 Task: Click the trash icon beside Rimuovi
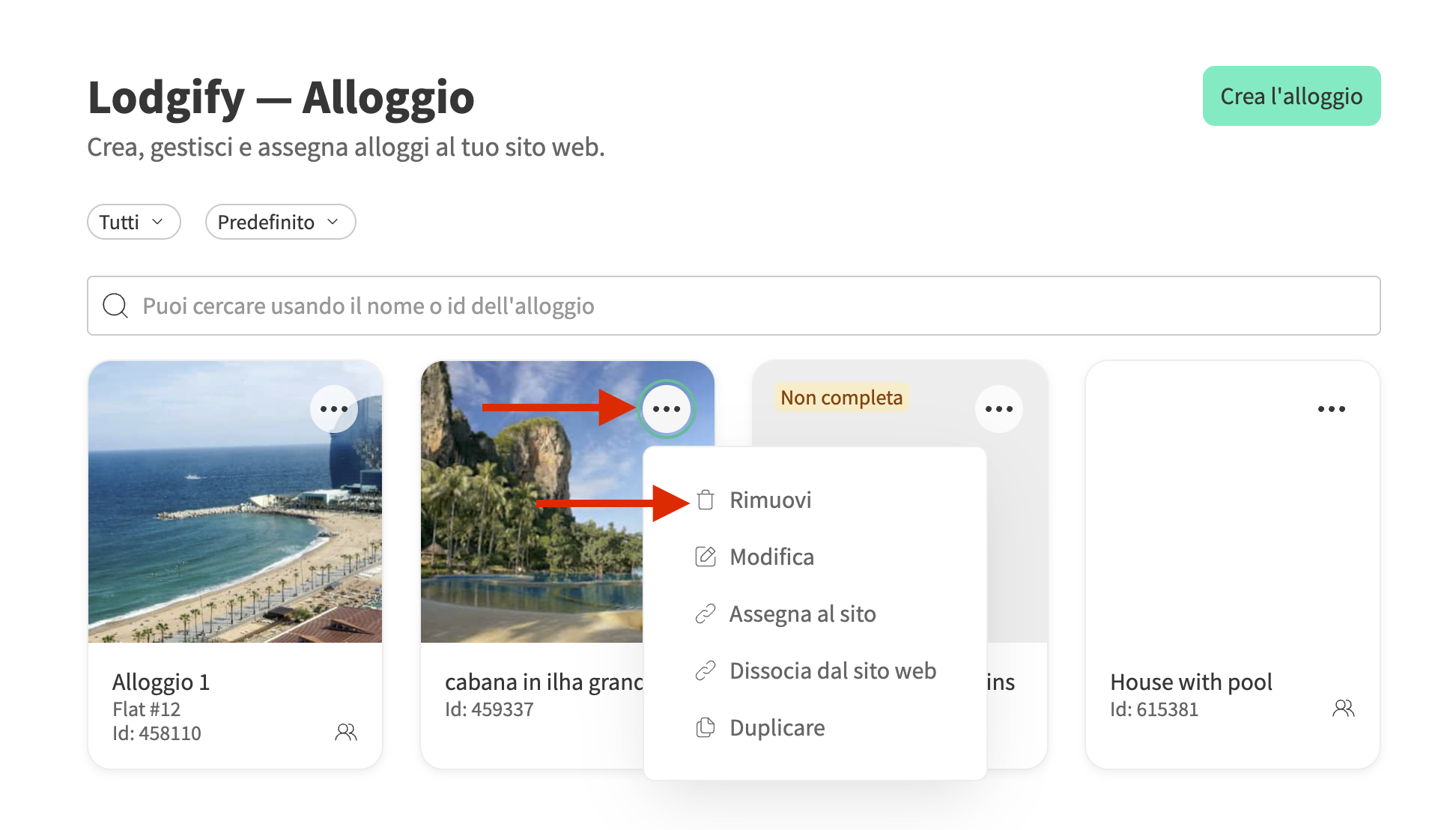click(706, 500)
